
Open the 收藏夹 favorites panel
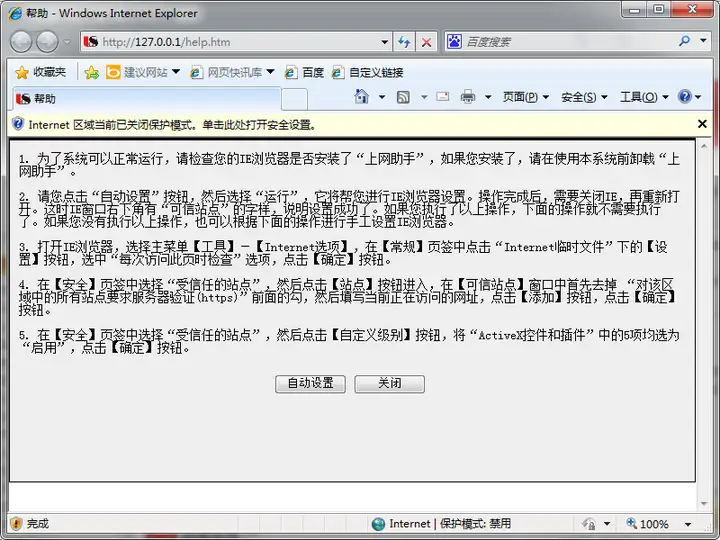pyautogui.click(x=40, y=72)
